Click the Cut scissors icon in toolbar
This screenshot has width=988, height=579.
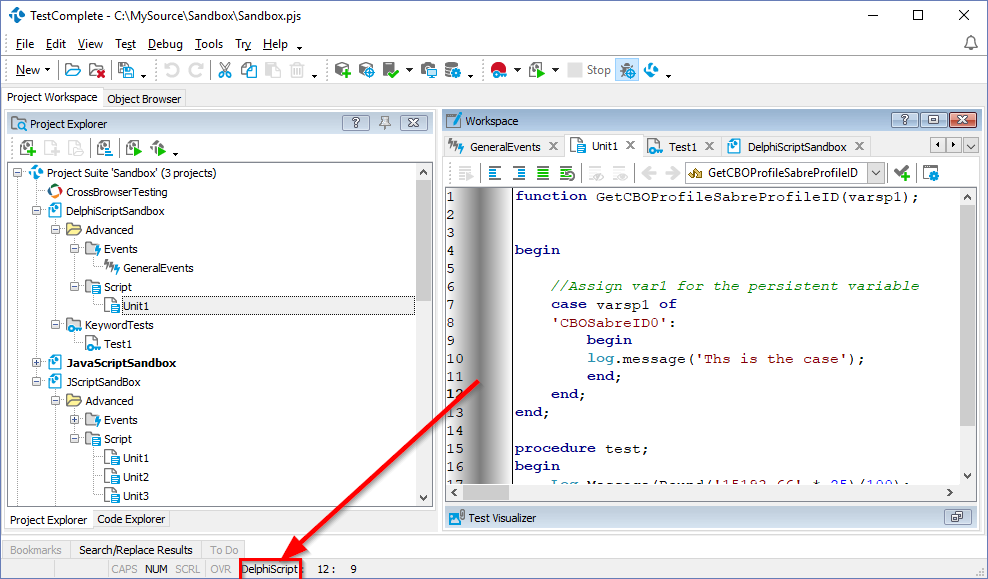tap(225, 70)
